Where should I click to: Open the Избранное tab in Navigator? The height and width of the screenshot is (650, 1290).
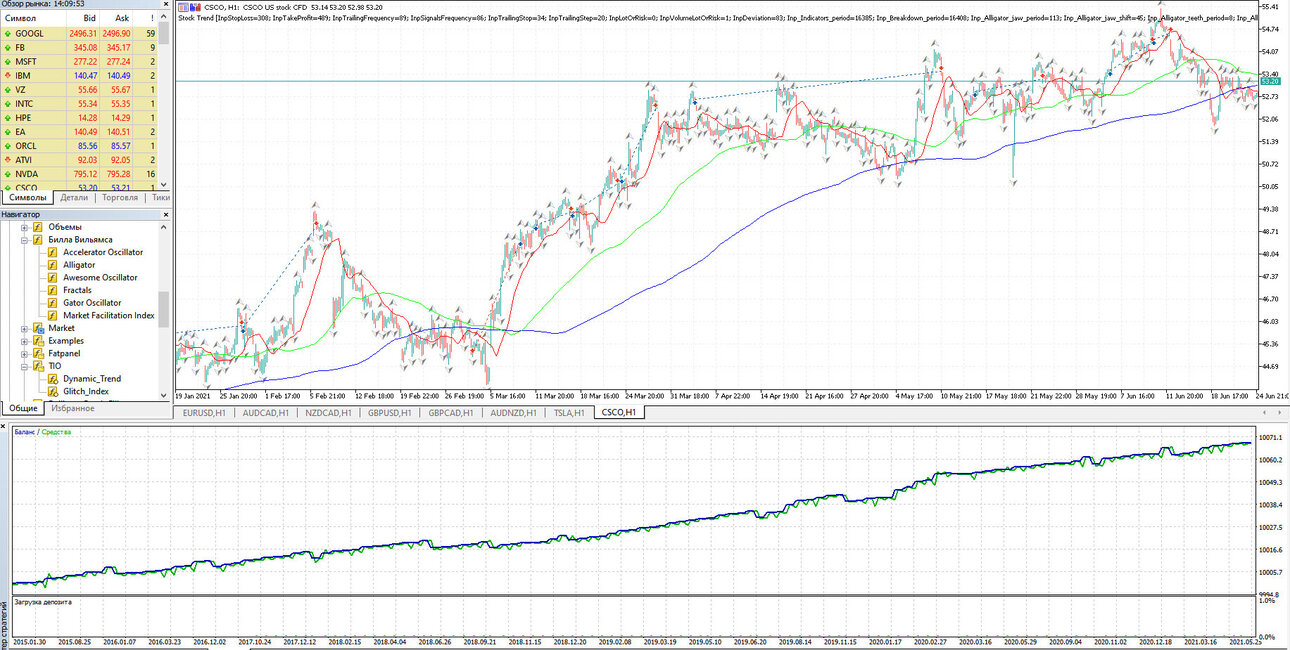point(71,409)
